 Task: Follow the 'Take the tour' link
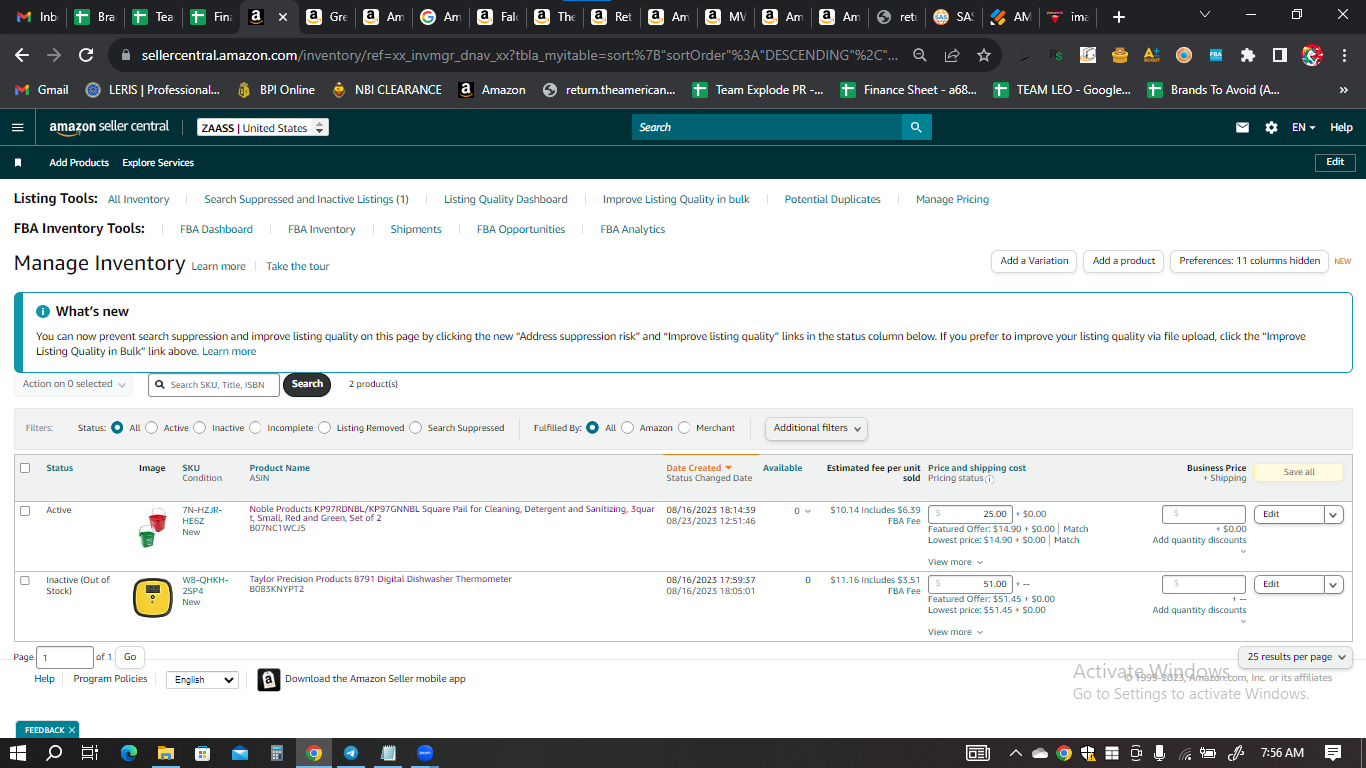(298, 266)
